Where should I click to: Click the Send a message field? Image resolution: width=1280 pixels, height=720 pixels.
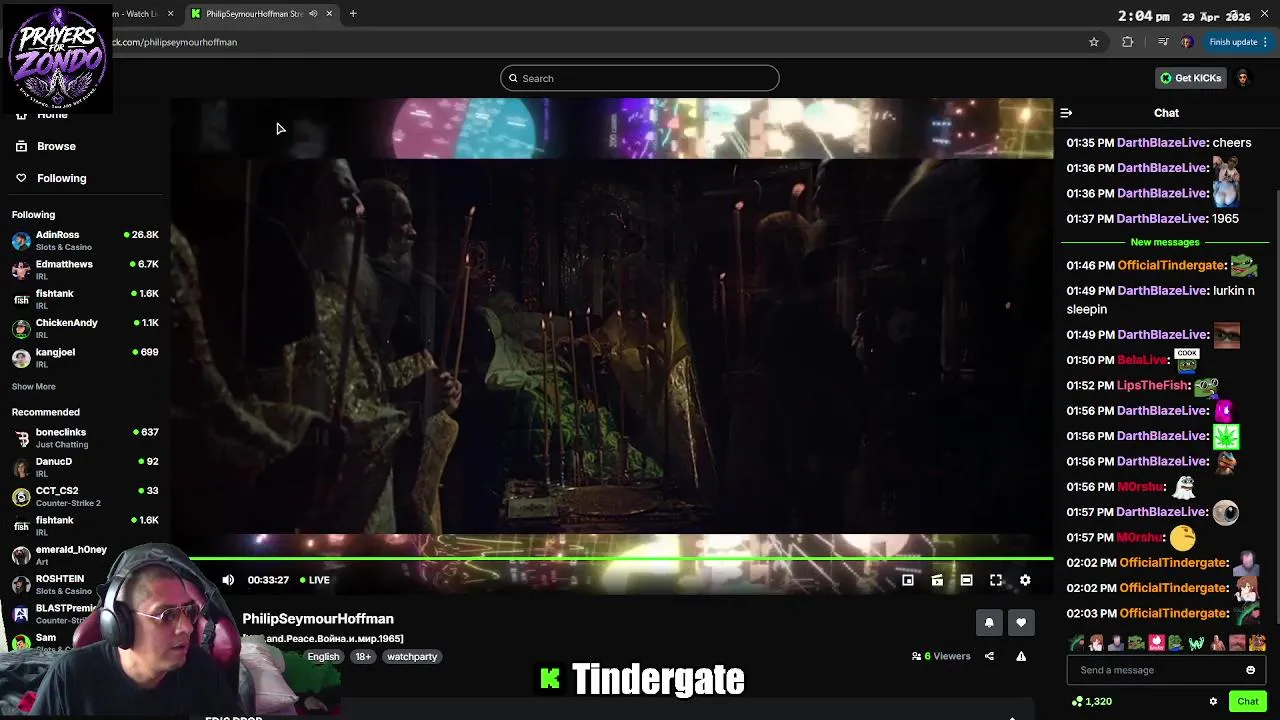(1166, 670)
